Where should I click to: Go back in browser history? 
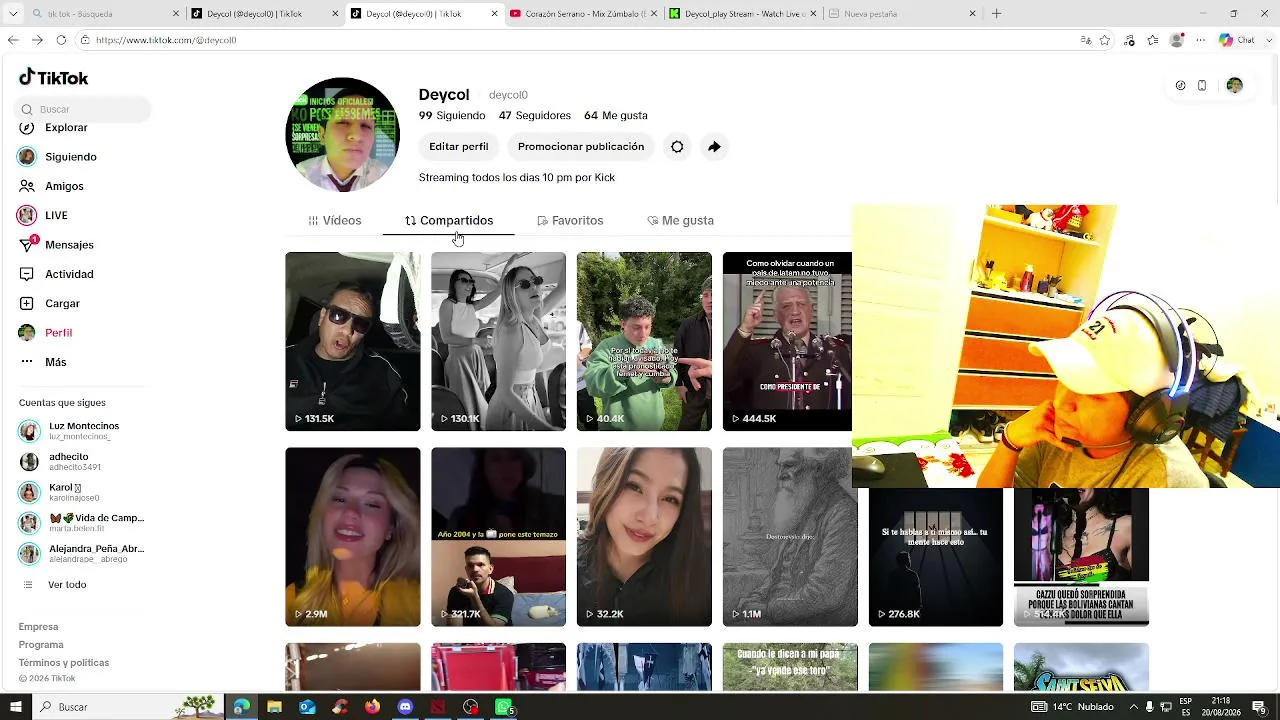pos(13,40)
